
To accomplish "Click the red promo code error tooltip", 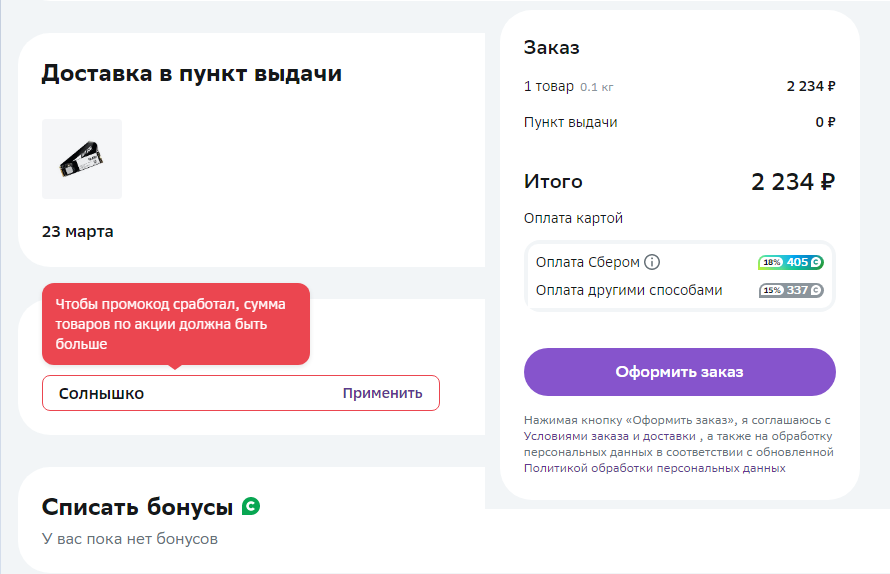I will (x=176, y=324).
